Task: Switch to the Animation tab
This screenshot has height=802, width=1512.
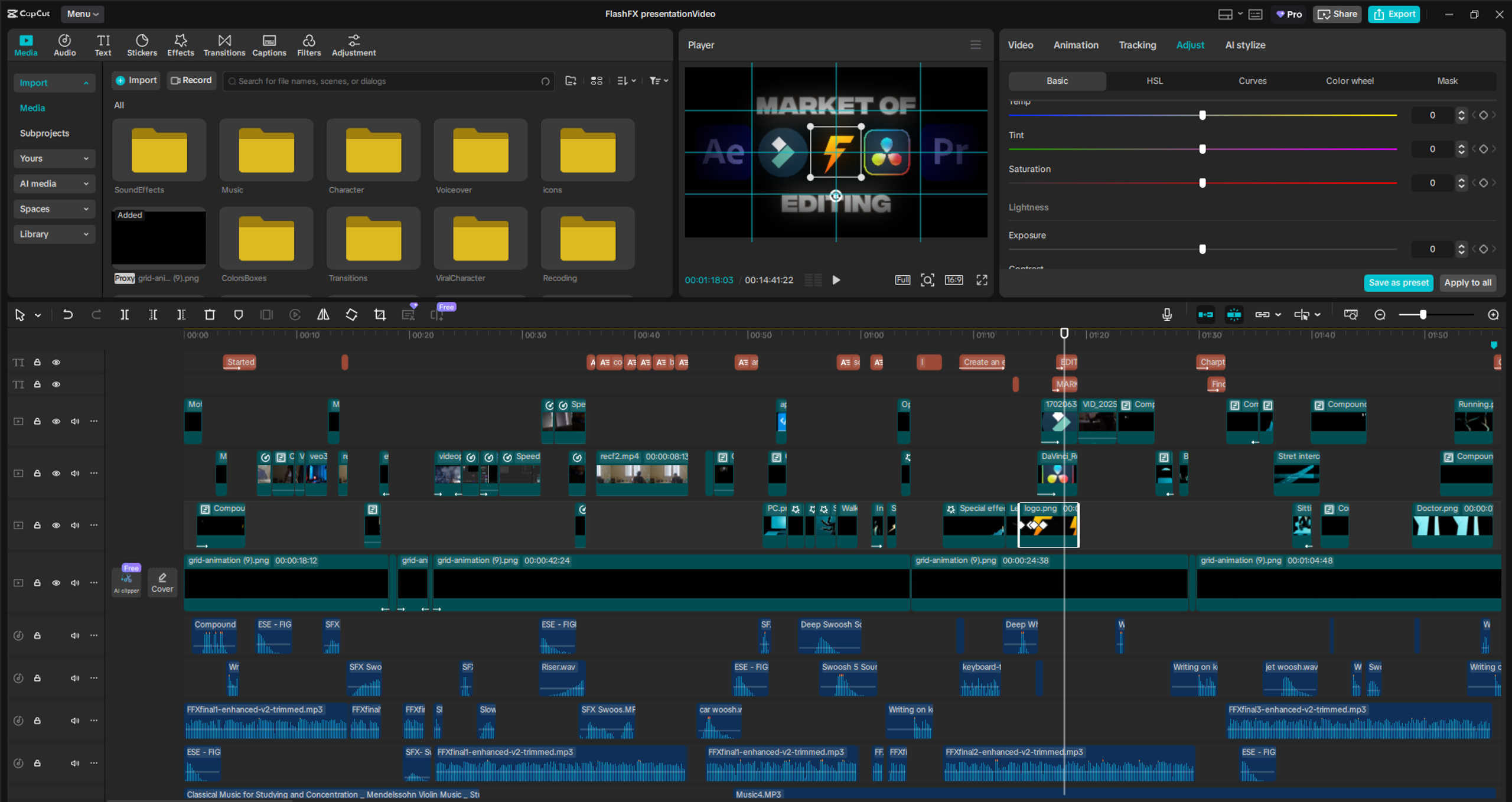Action: [x=1076, y=45]
